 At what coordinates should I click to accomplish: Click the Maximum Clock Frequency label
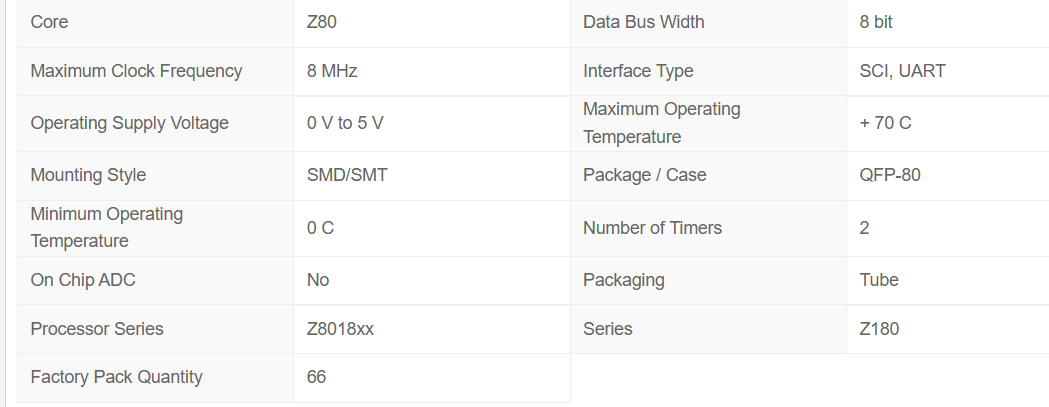pos(136,71)
